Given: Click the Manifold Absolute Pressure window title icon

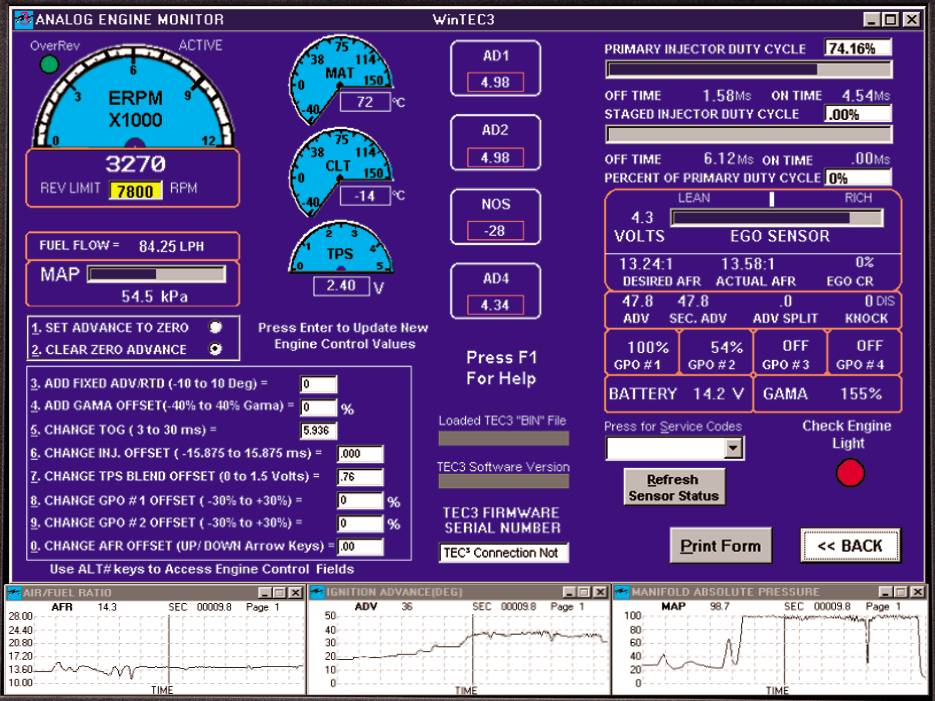Looking at the screenshot, I should [623, 592].
